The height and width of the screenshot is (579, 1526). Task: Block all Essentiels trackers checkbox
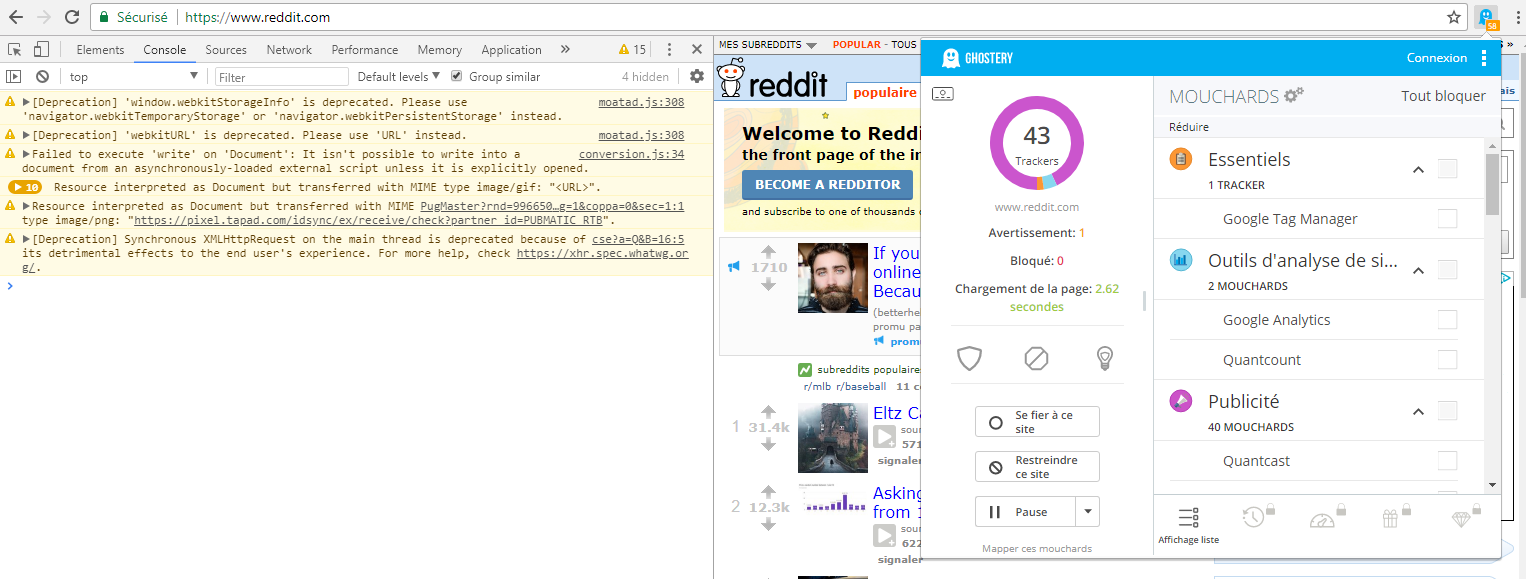(x=1447, y=169)
